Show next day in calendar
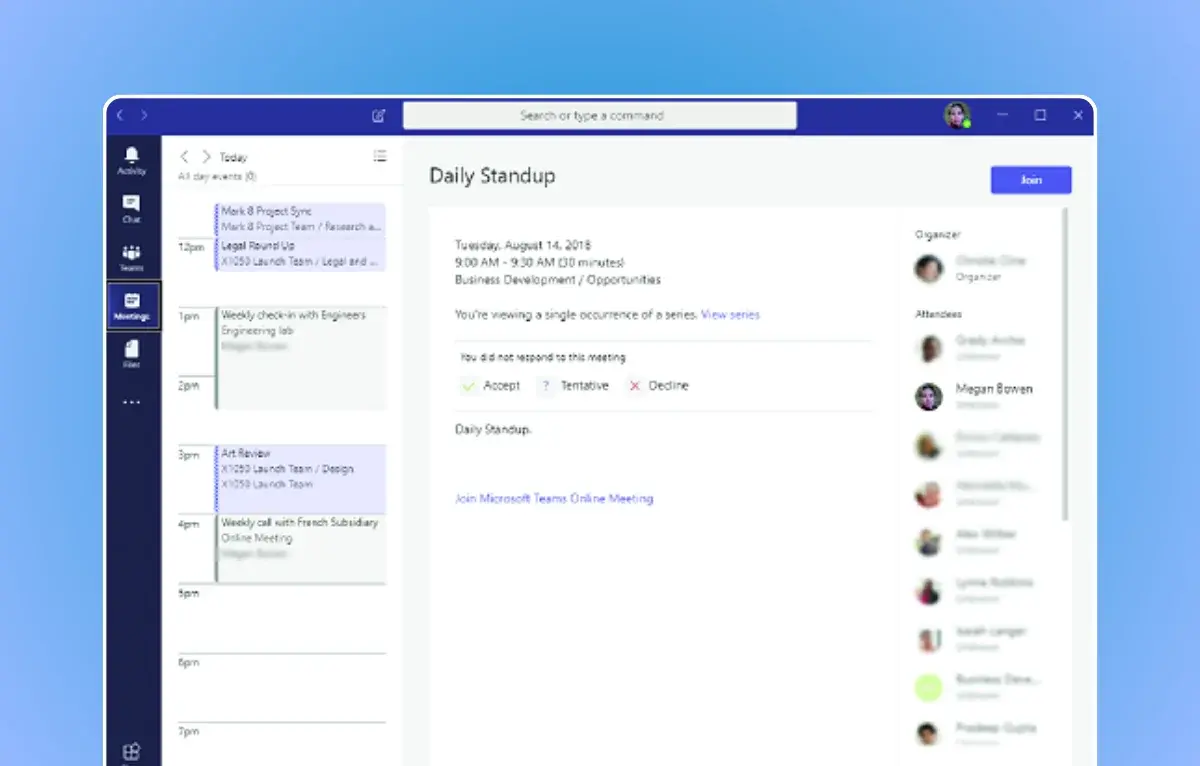The image size is (1200, 766). click(206, 157)
